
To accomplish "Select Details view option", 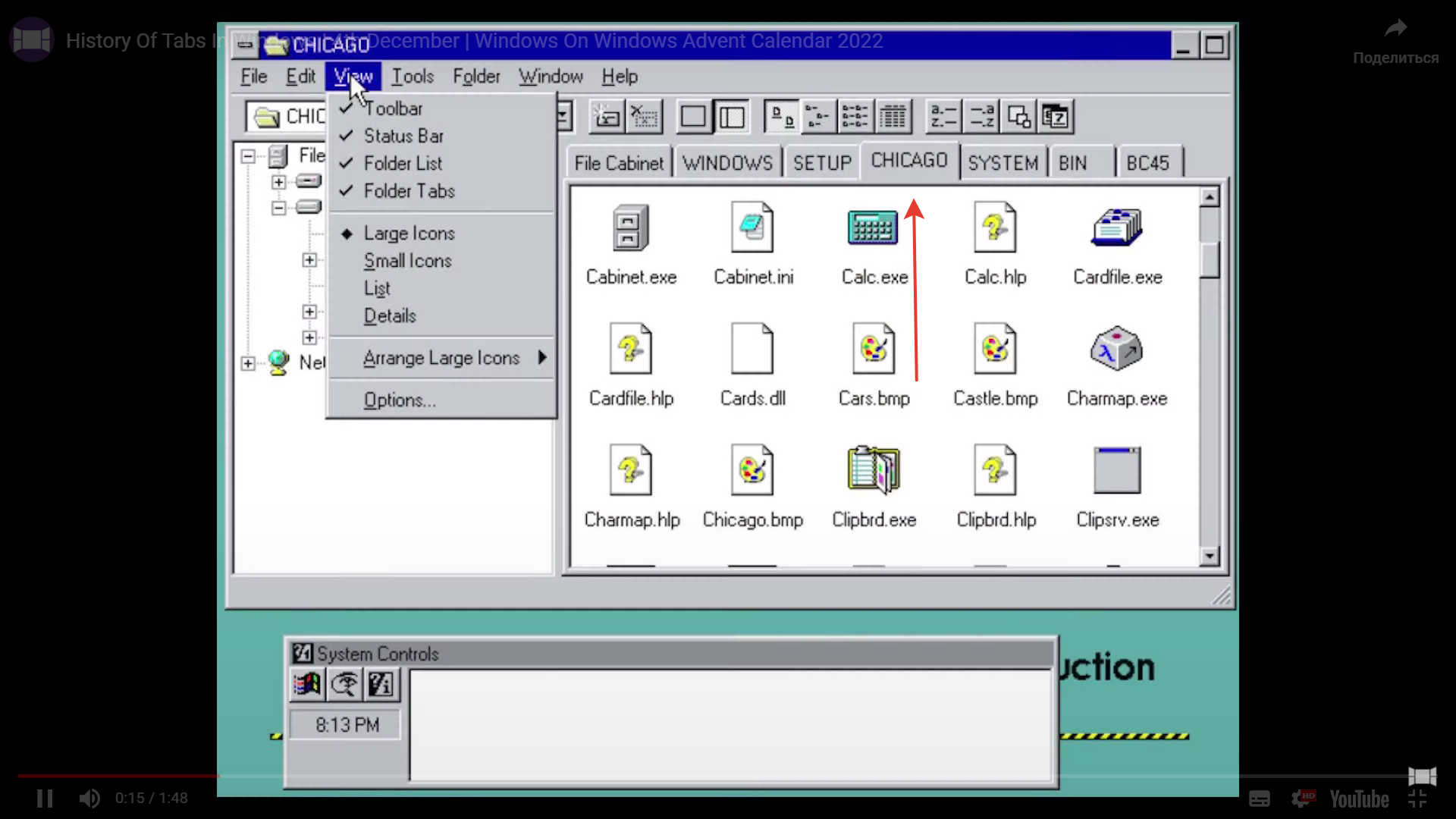I will (x=441, y=315).
